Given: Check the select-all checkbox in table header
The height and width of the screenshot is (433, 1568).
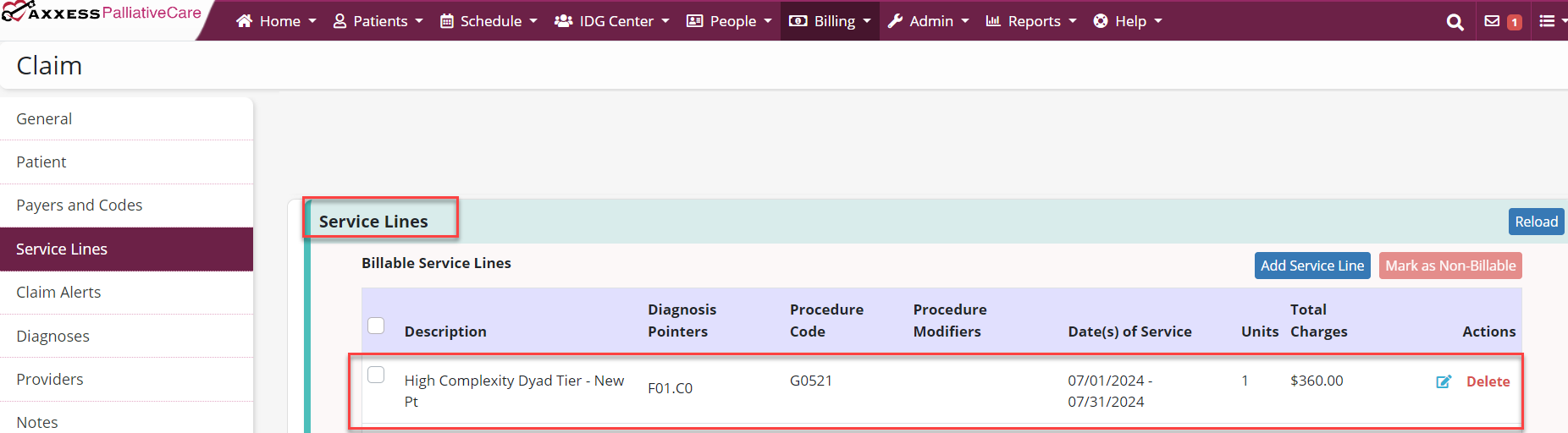Looking at the screenshot, I should pos(376,326).
